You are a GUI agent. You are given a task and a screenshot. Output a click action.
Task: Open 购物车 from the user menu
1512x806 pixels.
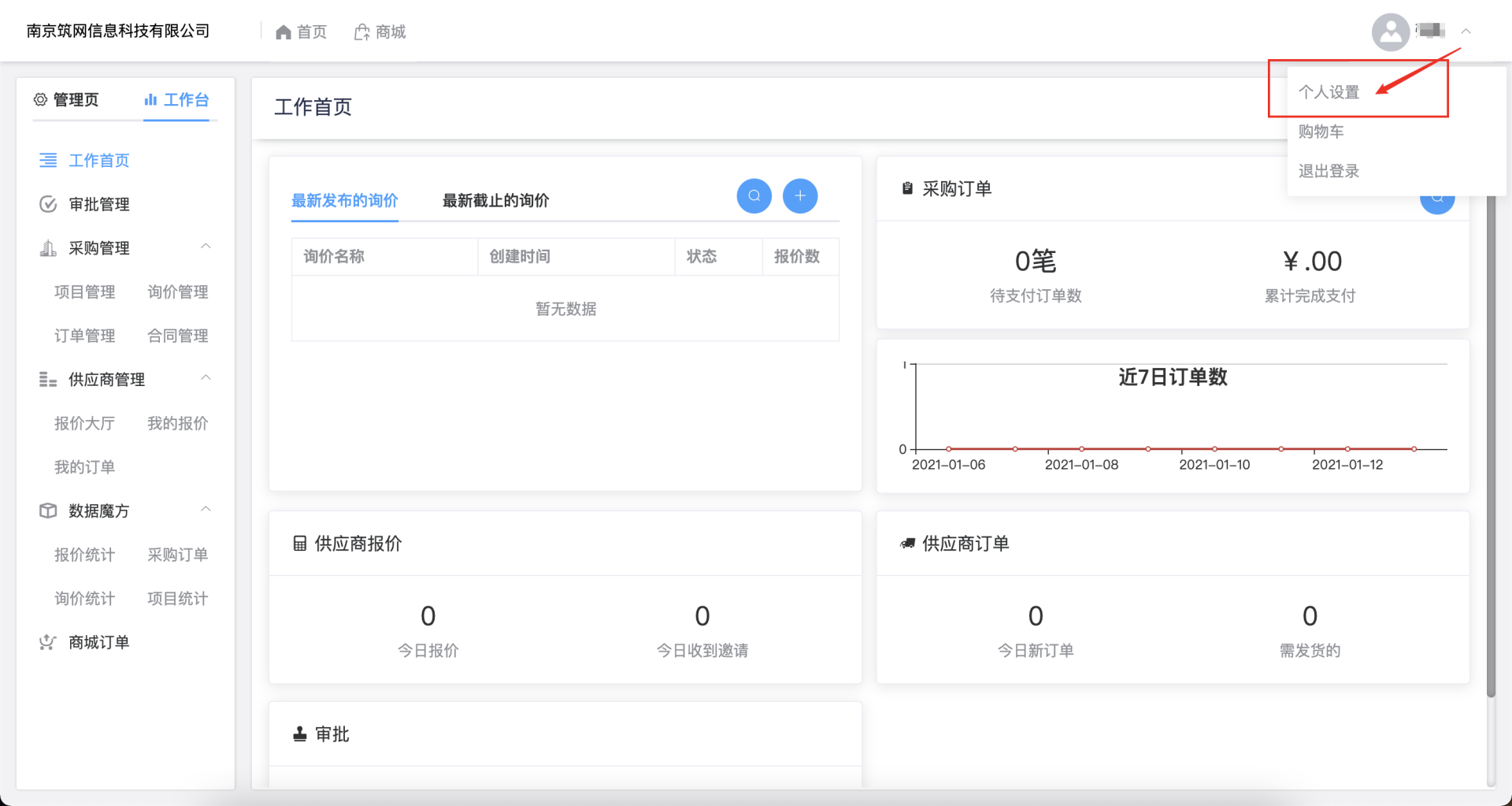pyautogui.click(x=1321, y=132)
